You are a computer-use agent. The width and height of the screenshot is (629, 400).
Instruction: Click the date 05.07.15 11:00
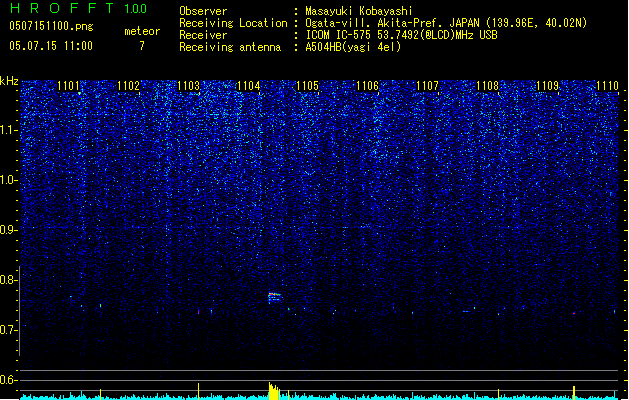[51, 46]
